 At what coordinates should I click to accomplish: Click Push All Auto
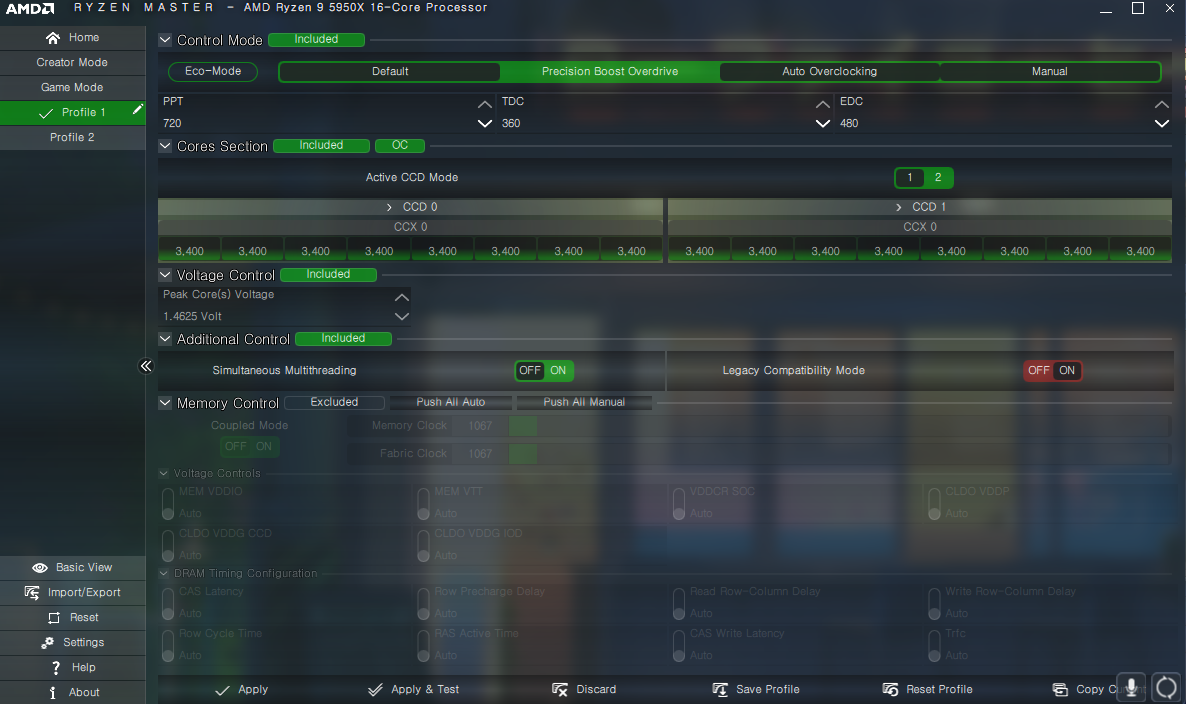pyautogui.click(x=451, y=402)
